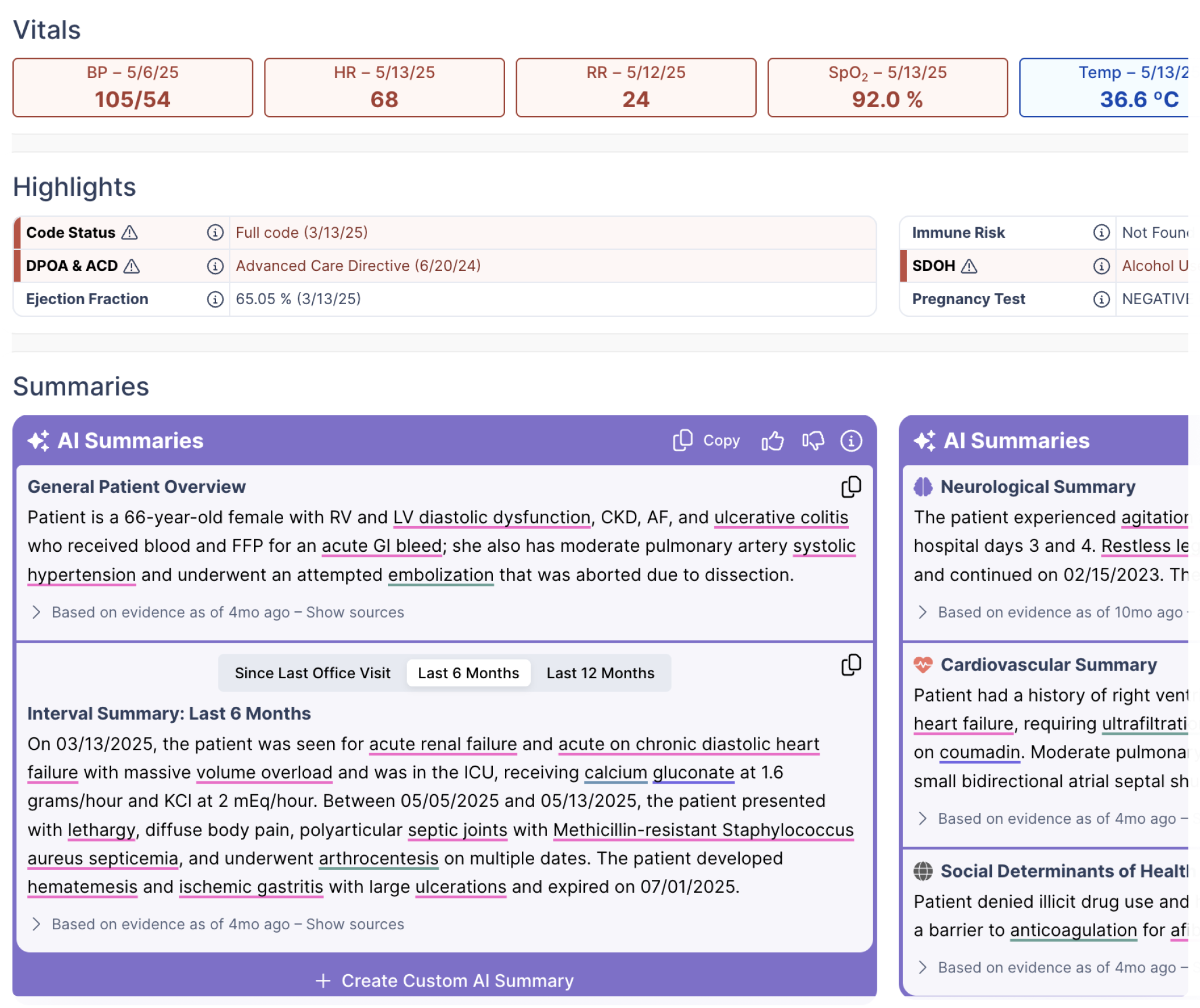Click the 65.05 % (3/13/25) value
This screenshot has height=1008, width=1200.
click(298, 299)
